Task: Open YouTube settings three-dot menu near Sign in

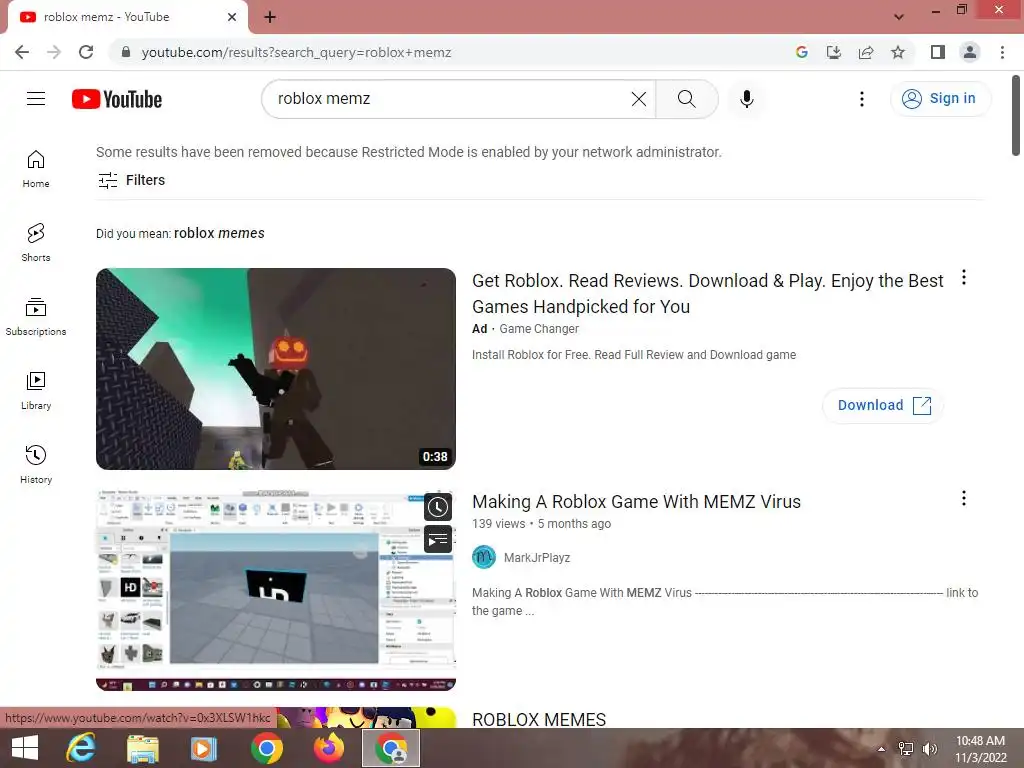Action: pos(861,99)
